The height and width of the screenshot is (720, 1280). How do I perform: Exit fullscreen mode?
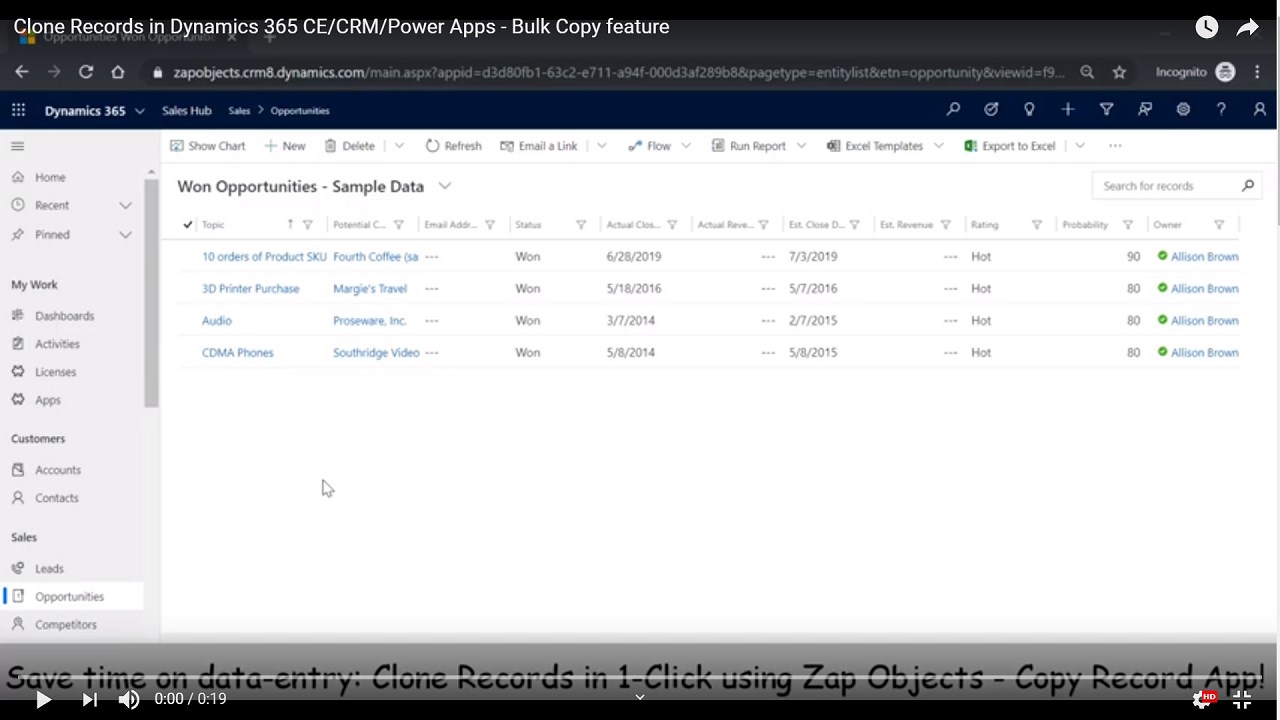tap(1242, 699)
